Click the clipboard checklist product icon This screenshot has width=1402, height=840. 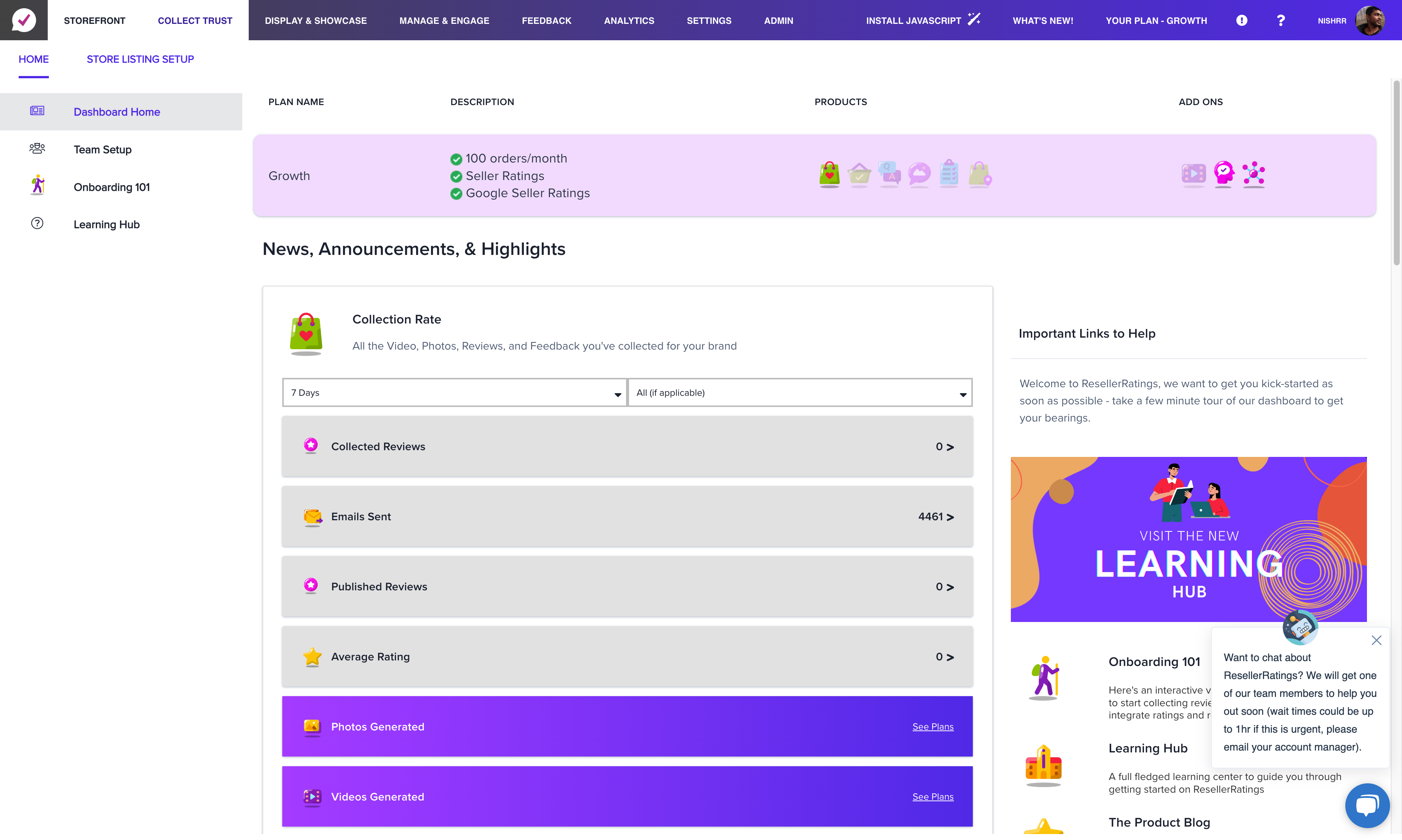click(x=949, y=173)
